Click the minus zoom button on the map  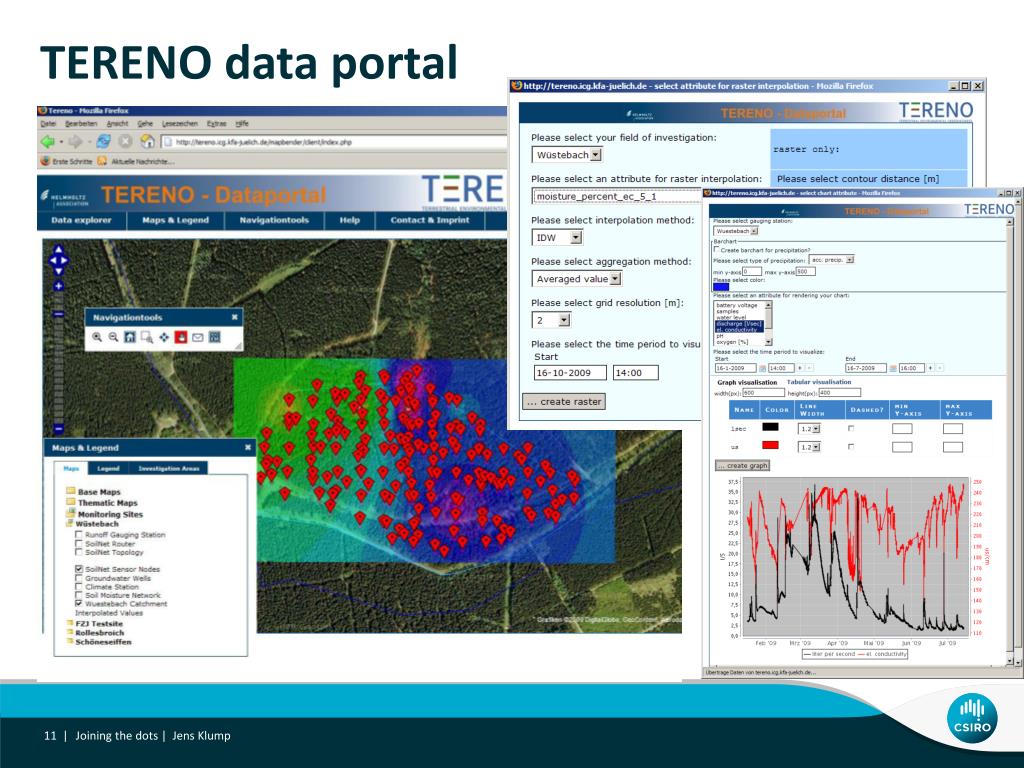(x=58, y=429)
